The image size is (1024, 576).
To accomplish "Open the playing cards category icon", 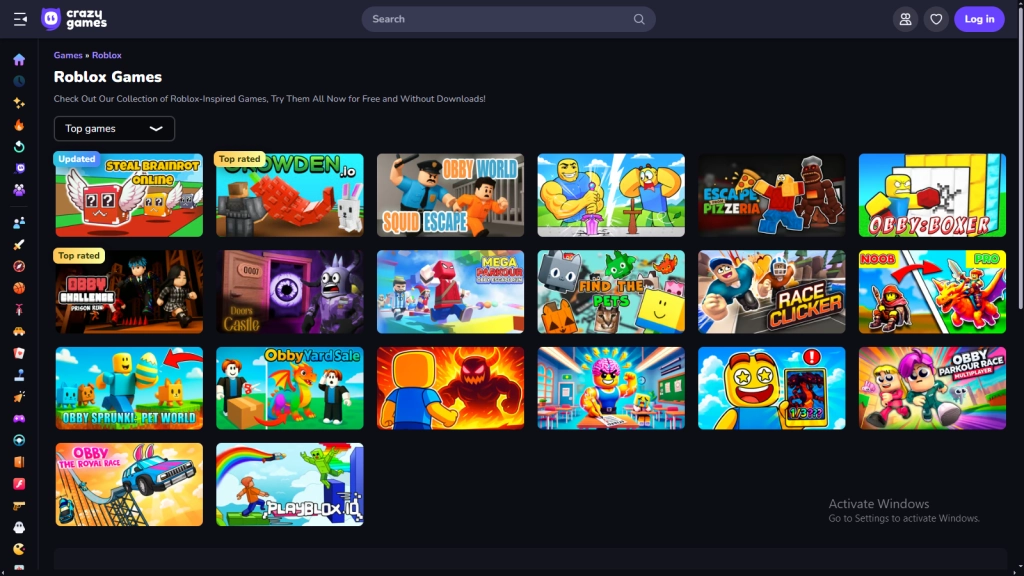I will coord(19,353).
